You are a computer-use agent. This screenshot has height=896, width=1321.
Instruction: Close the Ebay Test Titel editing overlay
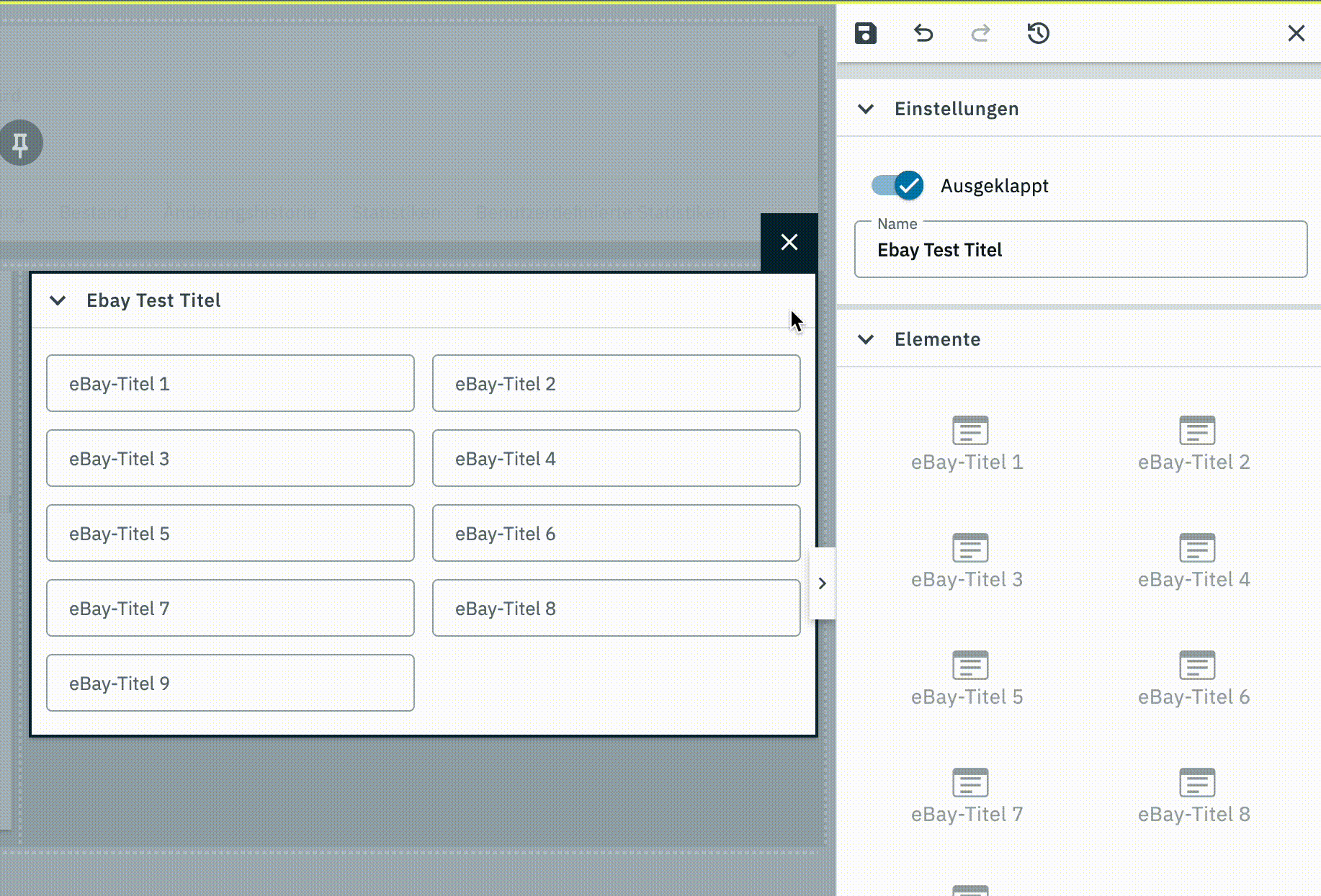[789, 242]
